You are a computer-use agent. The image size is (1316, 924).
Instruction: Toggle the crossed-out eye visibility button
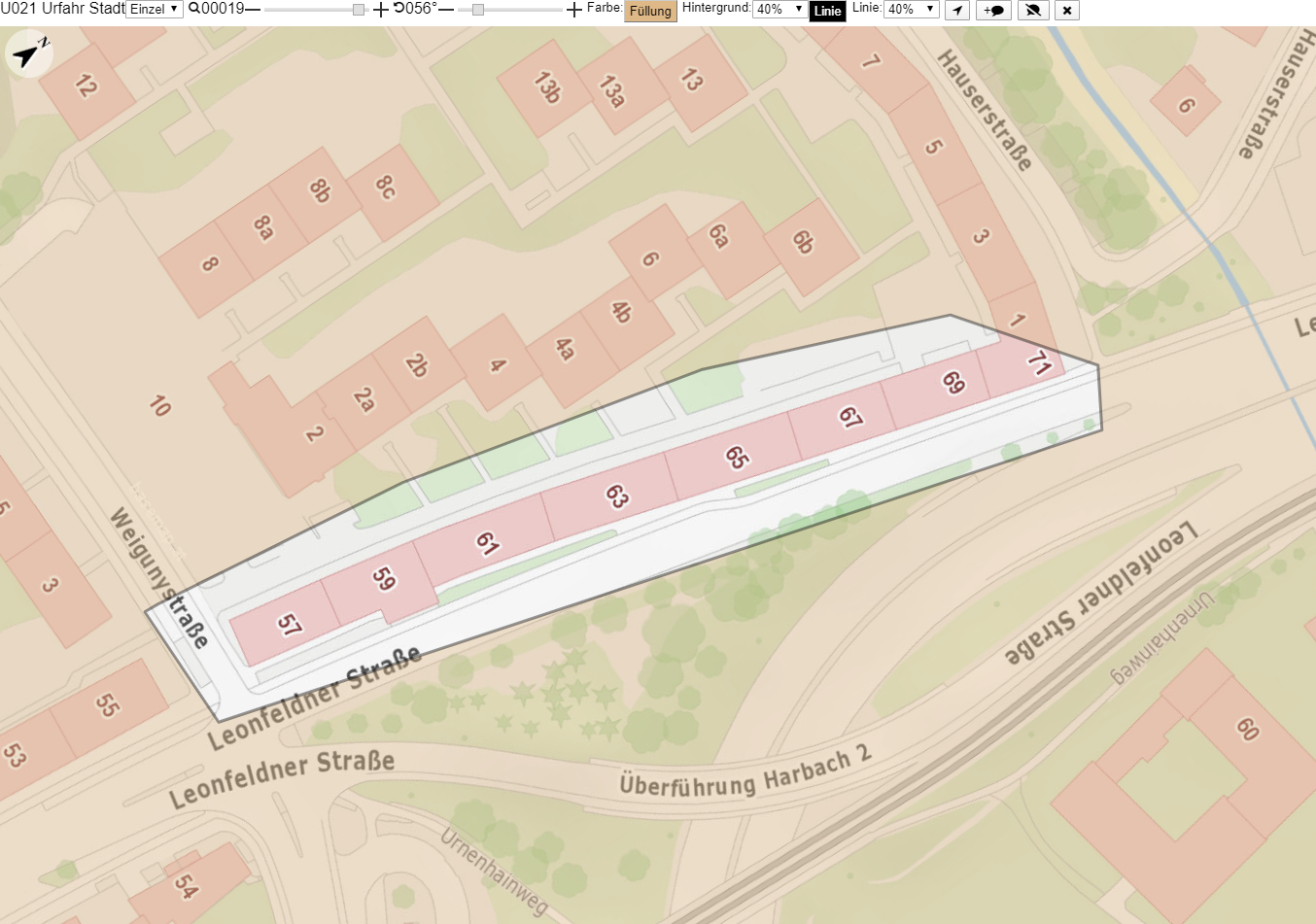tap(1033, 11)
